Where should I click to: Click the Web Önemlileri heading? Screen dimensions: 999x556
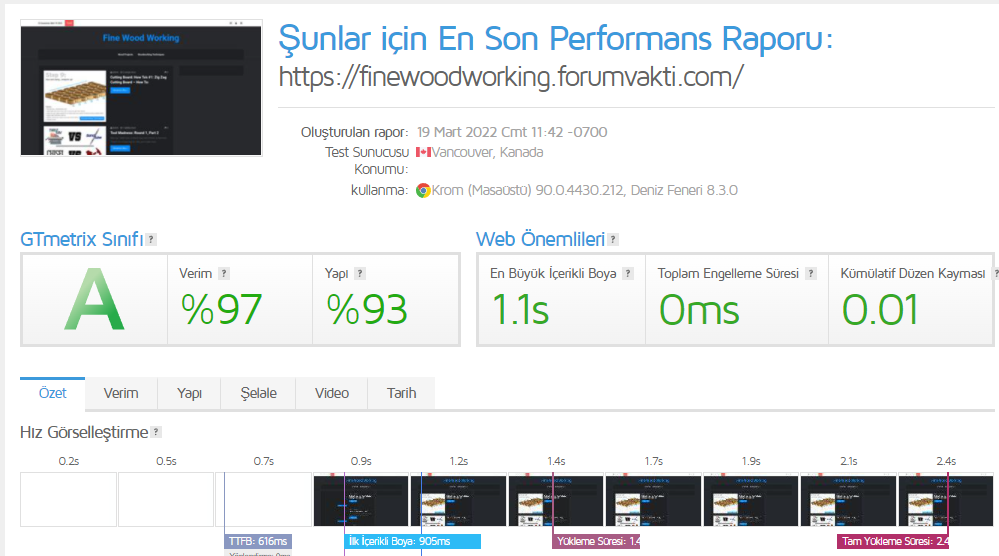coord(540,239)
